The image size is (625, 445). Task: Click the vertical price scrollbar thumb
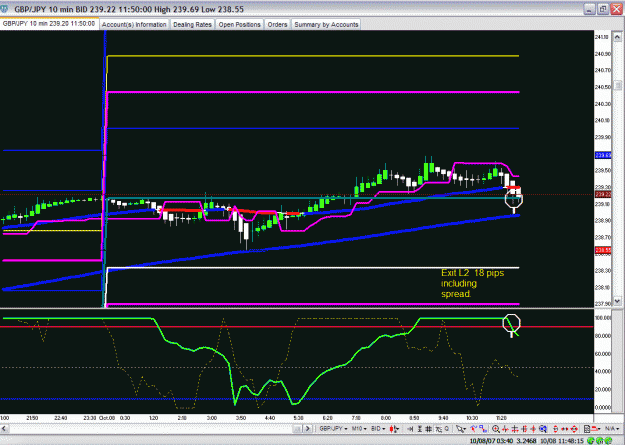coord(617,85)
